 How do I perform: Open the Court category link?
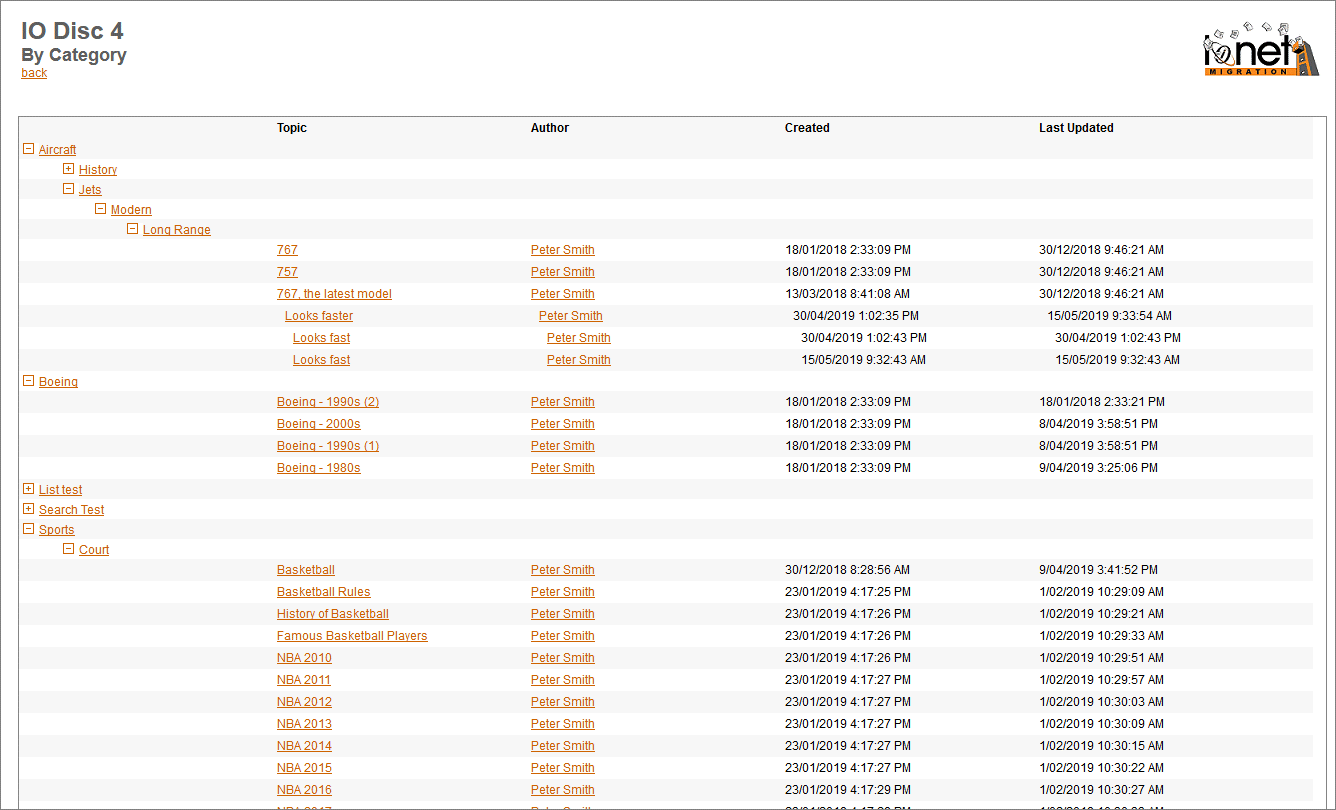pyautogui.click(x=94, y=550)
